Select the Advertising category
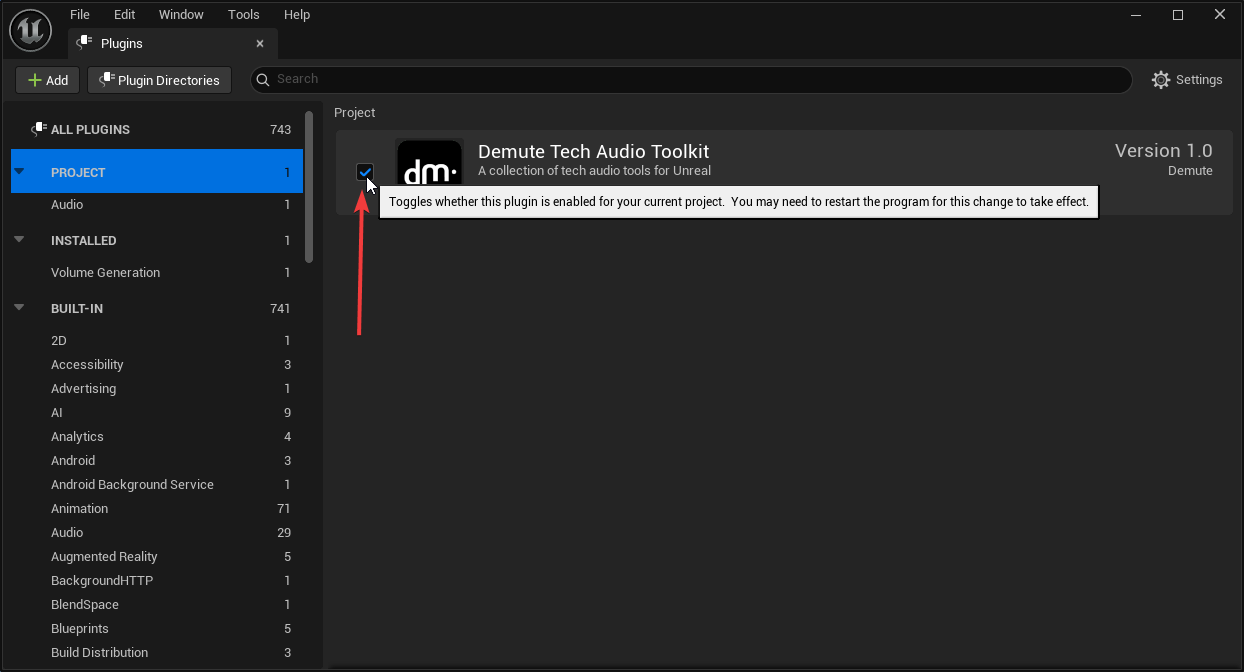This screenshot has width=1244, height=672. coord(157,389)
